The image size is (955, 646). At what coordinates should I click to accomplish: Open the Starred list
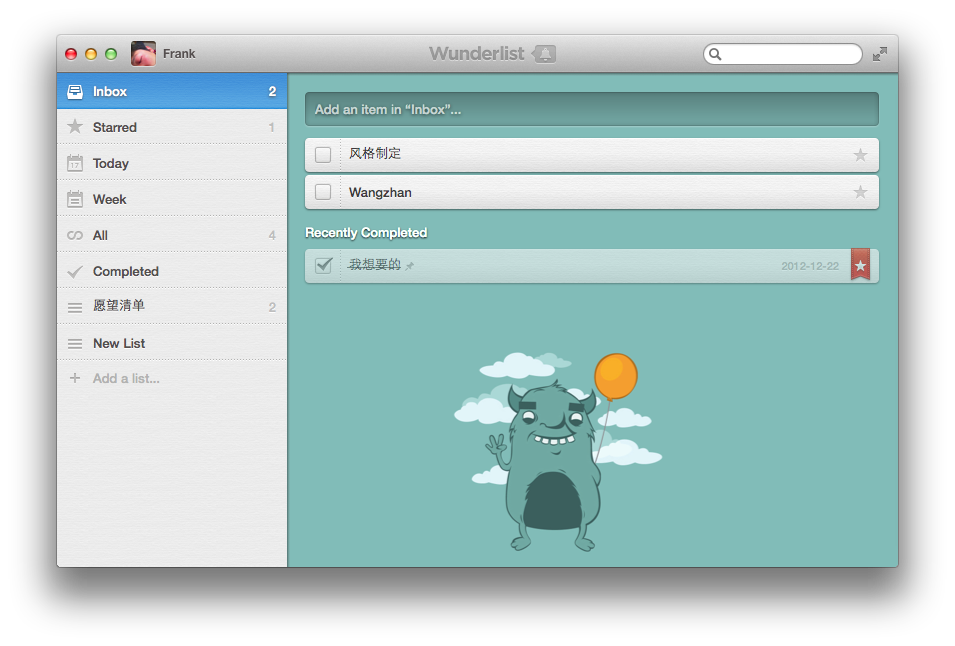click(172, 127)
